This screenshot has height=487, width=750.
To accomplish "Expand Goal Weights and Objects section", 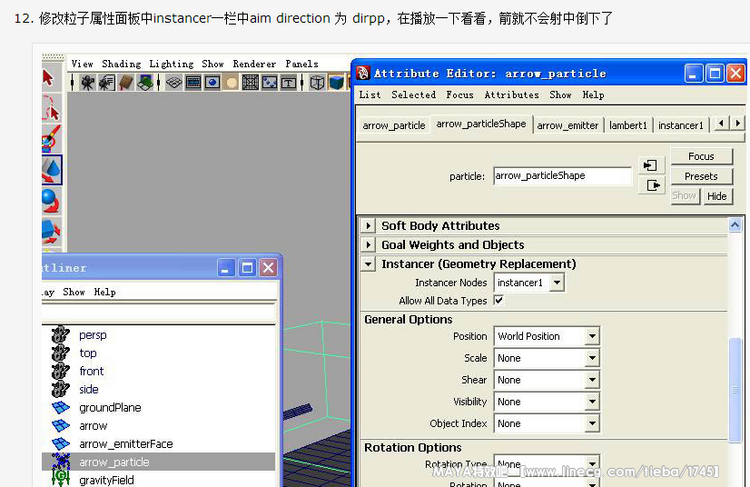I will coord(368,244).
